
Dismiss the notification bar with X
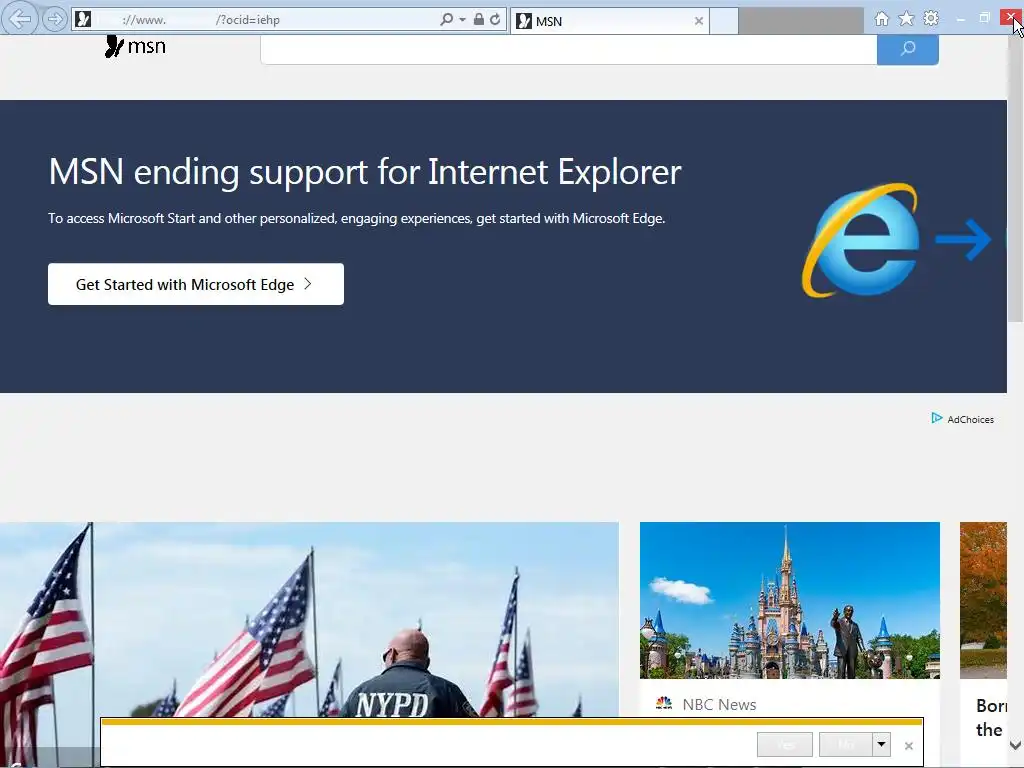(908, 745)
